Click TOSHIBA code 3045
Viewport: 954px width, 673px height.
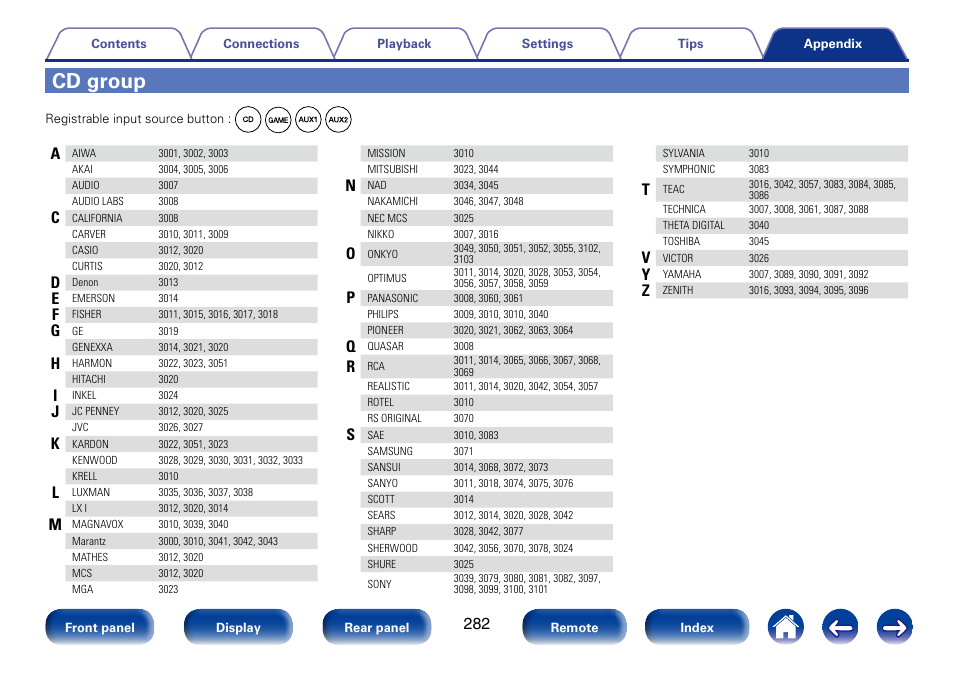click(759, 242)
